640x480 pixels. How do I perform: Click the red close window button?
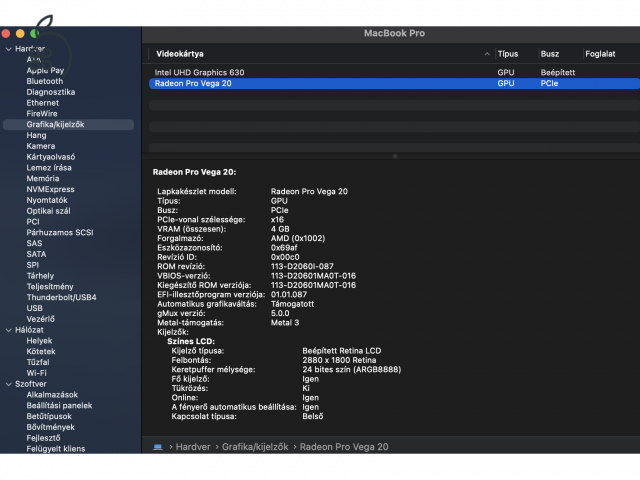(x=6, y=34)
